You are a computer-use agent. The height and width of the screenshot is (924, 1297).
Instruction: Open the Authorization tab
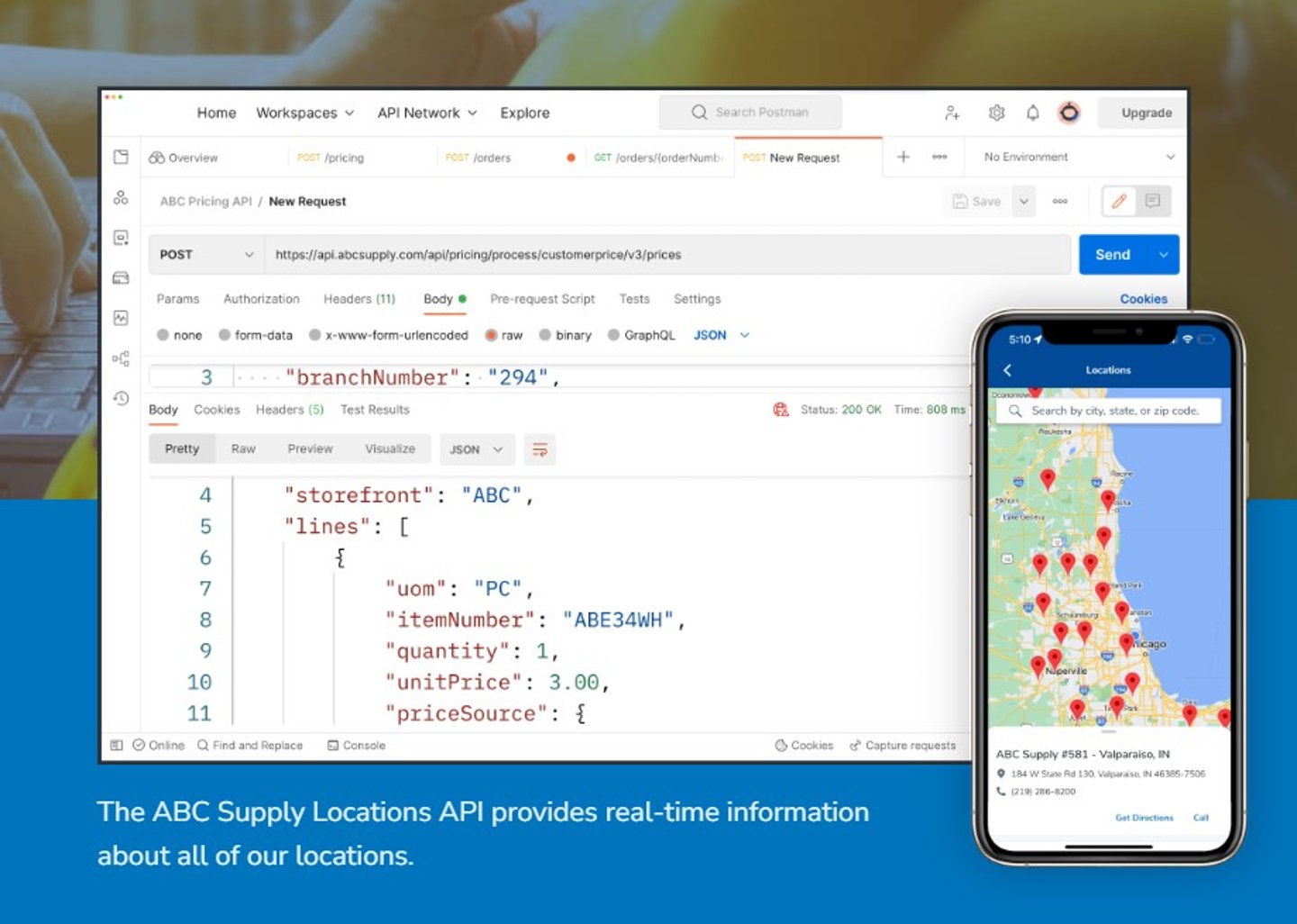pos(261,299)
